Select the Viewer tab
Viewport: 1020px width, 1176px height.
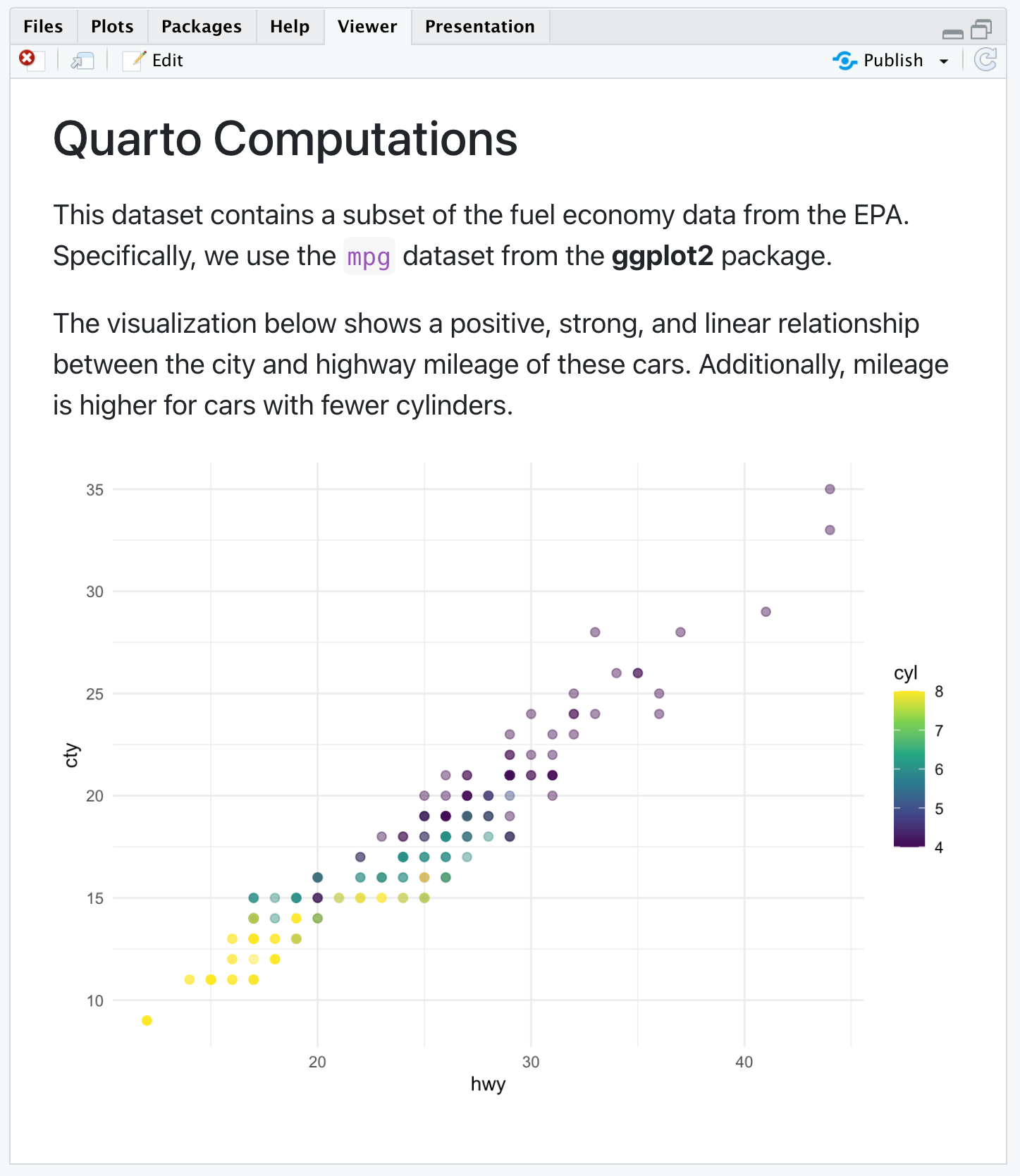[366, 26]
